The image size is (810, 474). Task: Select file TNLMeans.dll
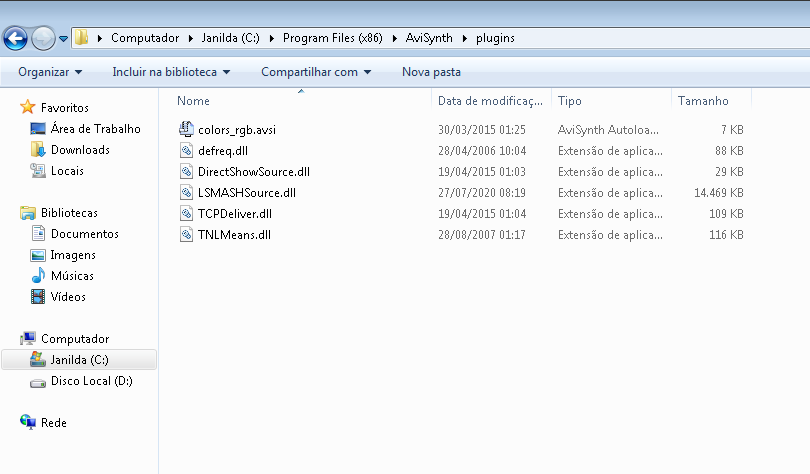point(234,235)
